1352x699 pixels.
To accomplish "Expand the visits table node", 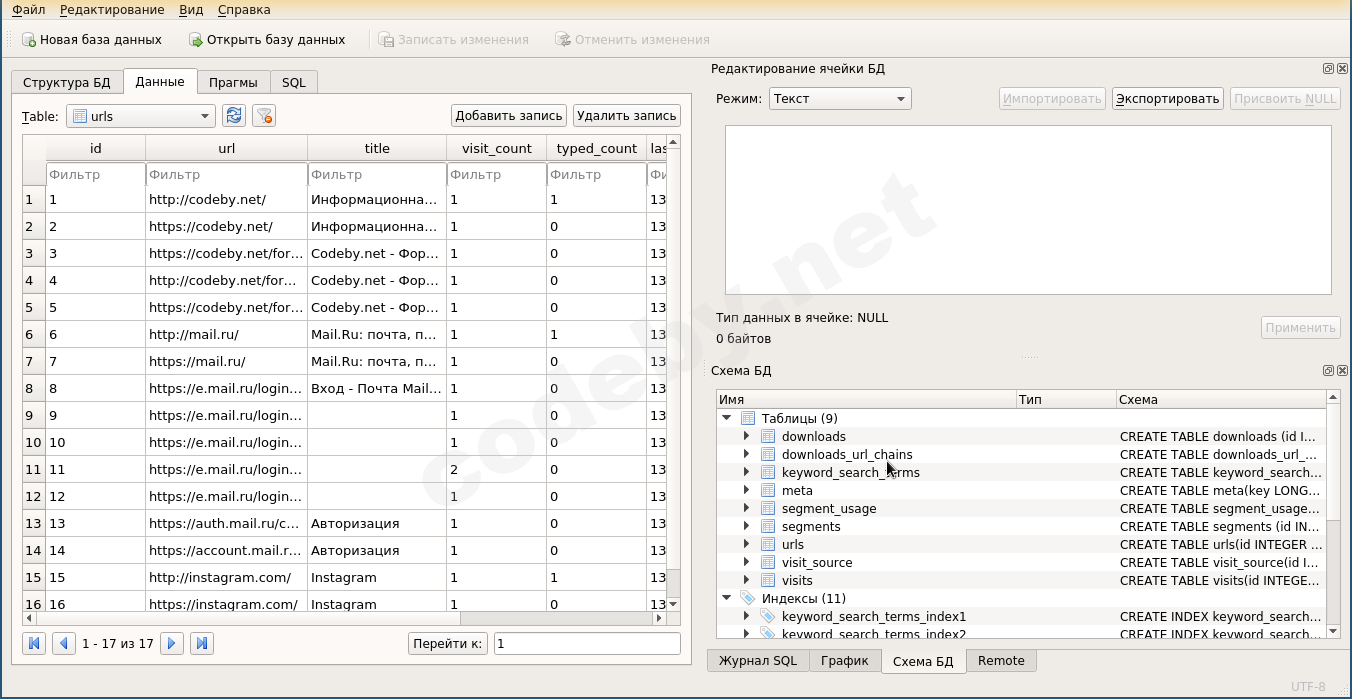I will pyautogui.click(x=746, y=580).
